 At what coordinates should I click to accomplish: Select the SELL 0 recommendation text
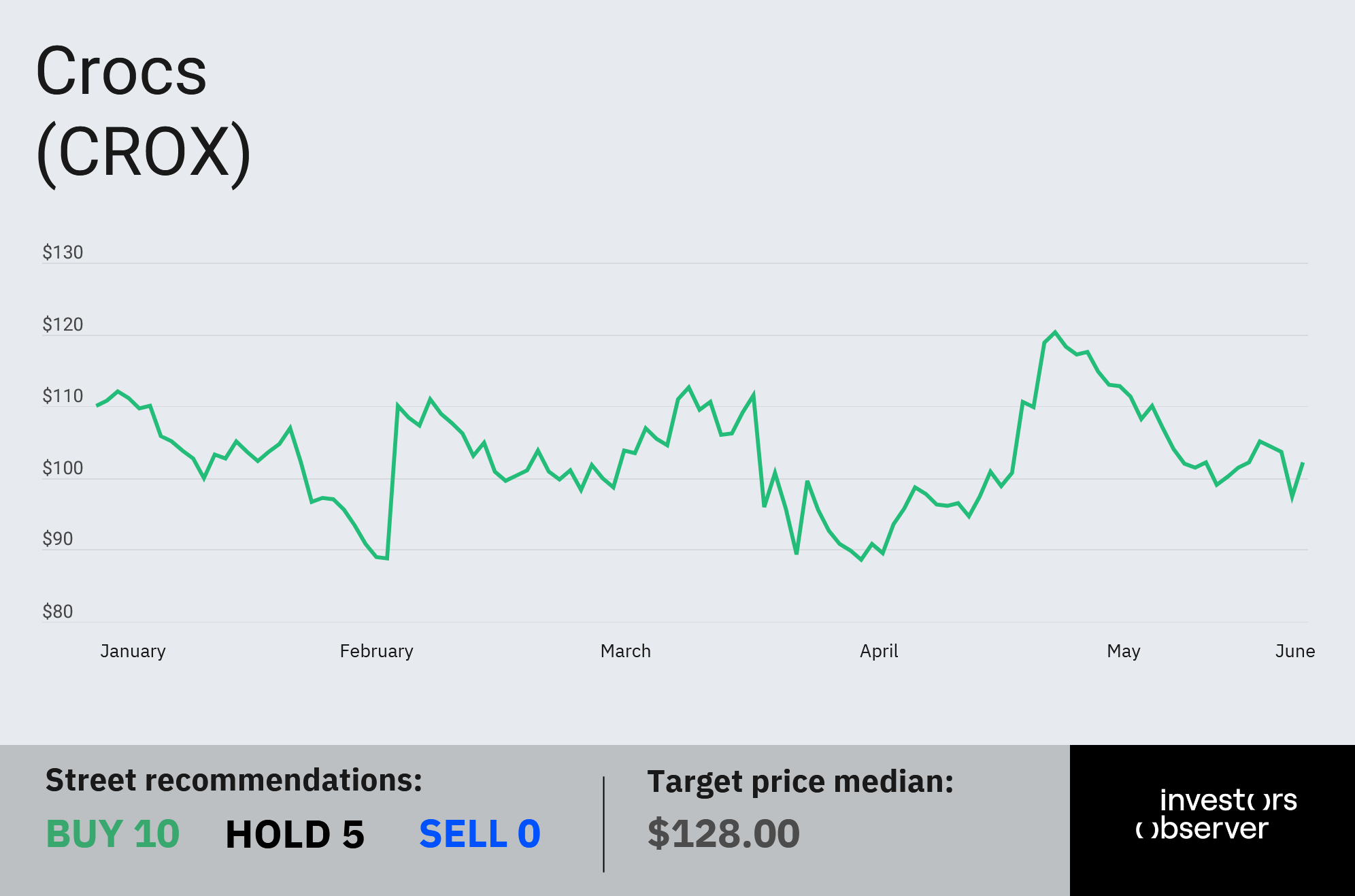[x=480, y=833]
